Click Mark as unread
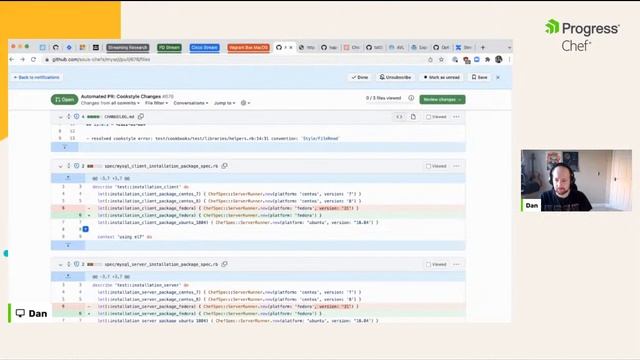This screenshot has width=640, height=360. coord(442,77)
